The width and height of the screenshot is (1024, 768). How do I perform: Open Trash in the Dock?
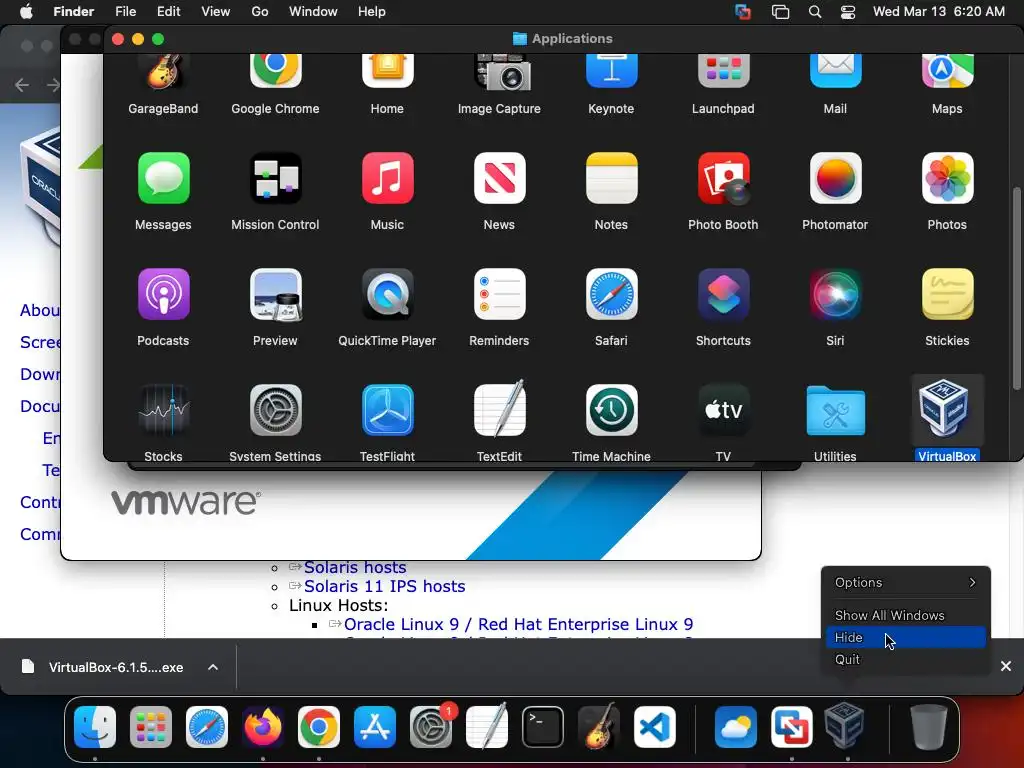[928, 727]
